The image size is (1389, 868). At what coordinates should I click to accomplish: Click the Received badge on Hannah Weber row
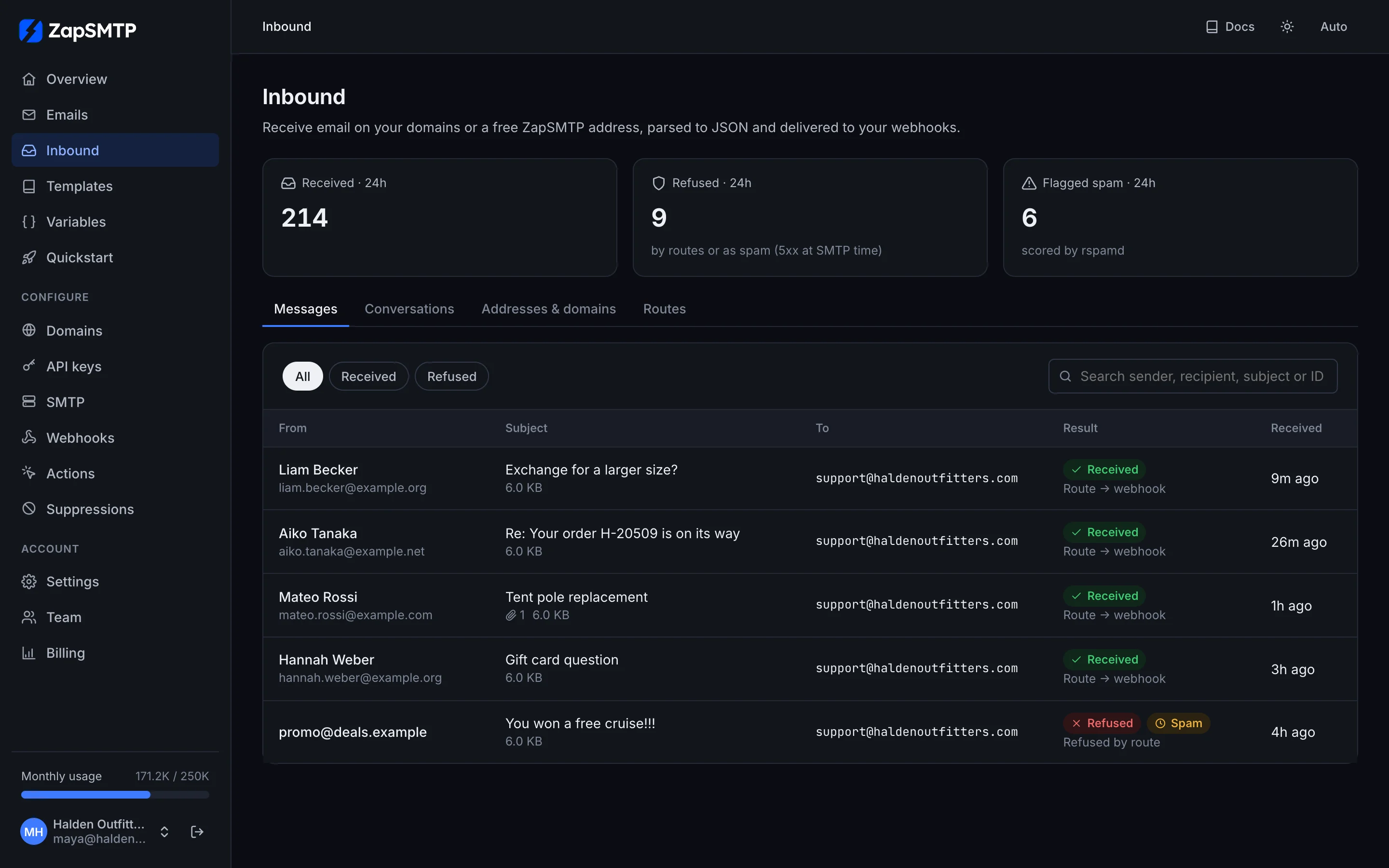1104,660
